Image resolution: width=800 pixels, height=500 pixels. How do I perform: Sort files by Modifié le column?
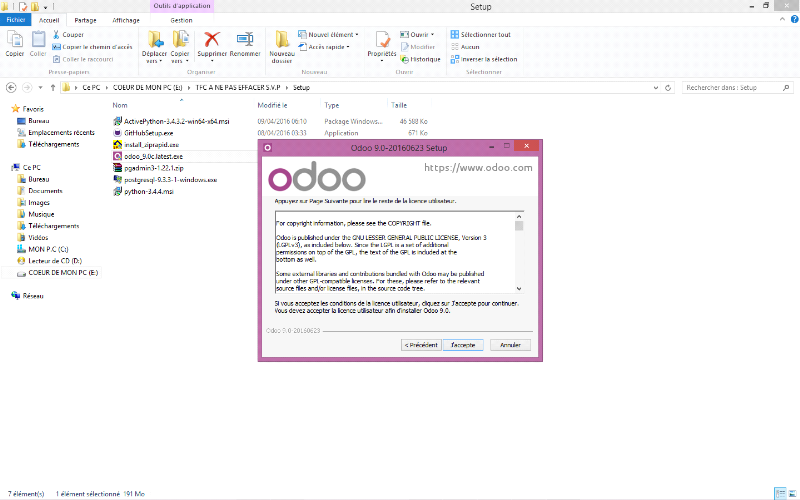pyautogui.click(x=272, y=105)
